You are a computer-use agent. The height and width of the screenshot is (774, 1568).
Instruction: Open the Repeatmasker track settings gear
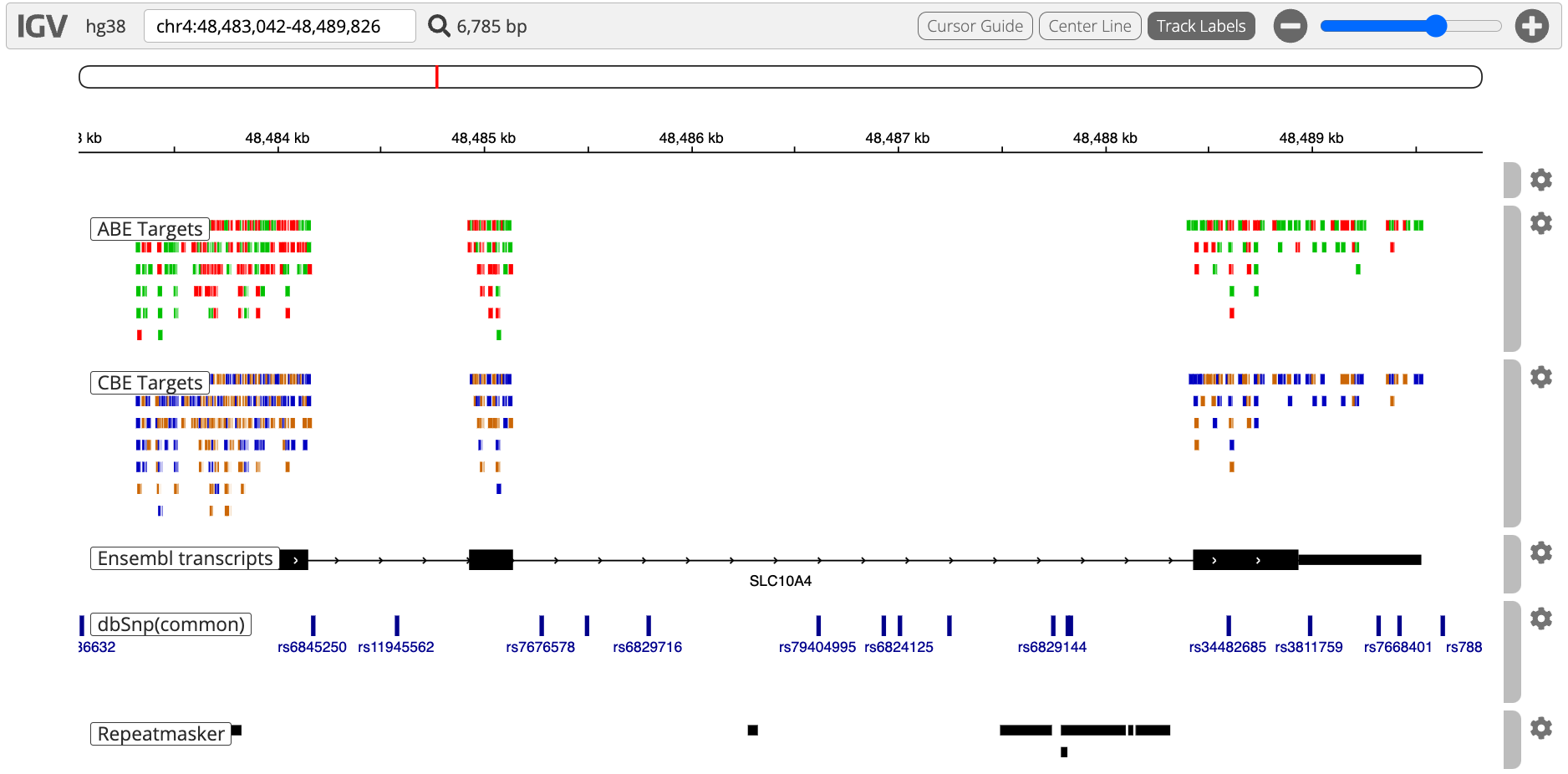tap(1540, 728)
